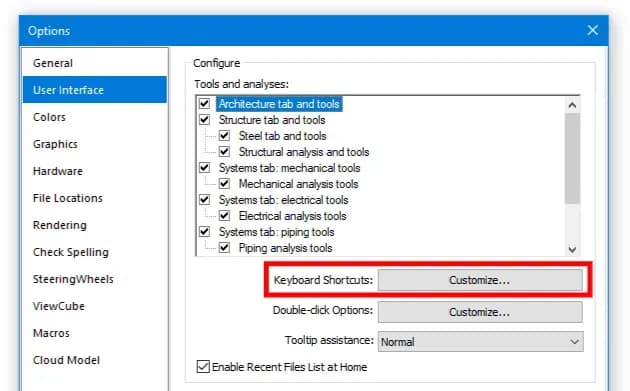Select the Cloud Model category
The image size is (630, 391).
pyautogui.click(x=95, y=360)
